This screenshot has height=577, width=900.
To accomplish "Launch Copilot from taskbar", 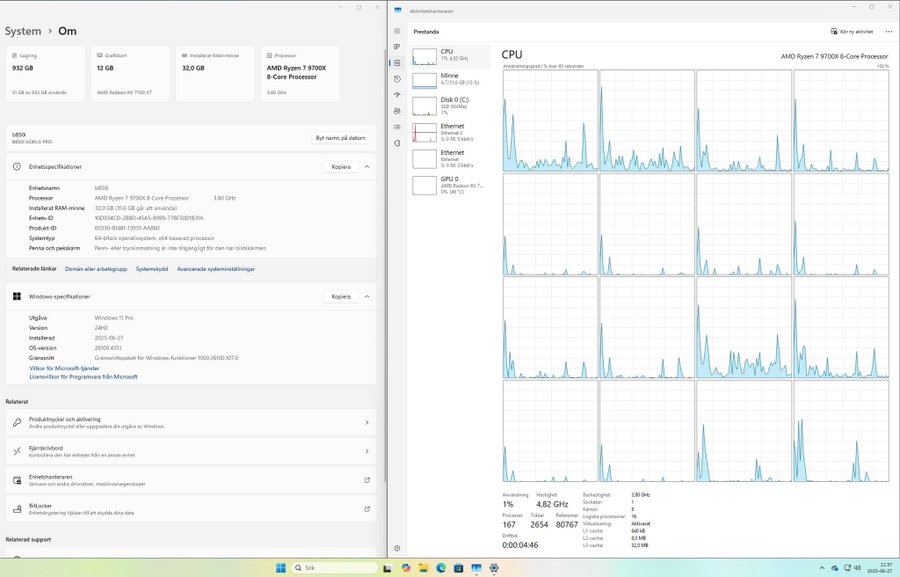I will pos(406,568).
